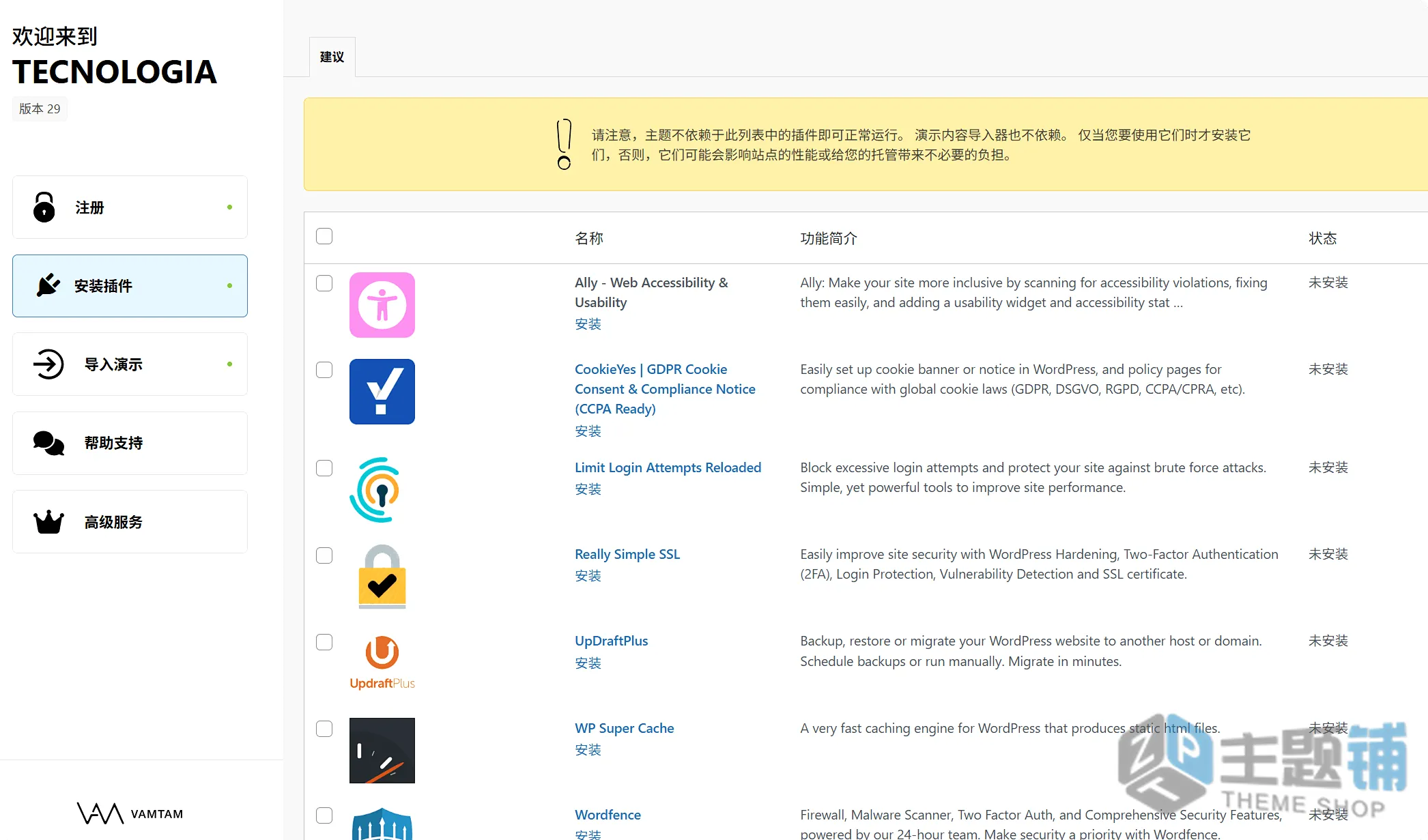Viewport: 1428px width, 840px height.
Task: Click the pink Ally accessibility plugin icon
Action: point(382,305)
